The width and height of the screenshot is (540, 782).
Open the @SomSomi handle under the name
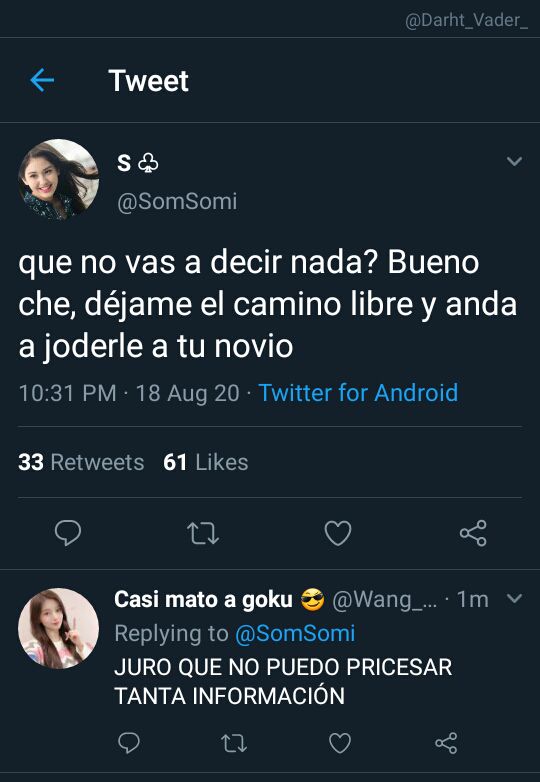[177, 201]
